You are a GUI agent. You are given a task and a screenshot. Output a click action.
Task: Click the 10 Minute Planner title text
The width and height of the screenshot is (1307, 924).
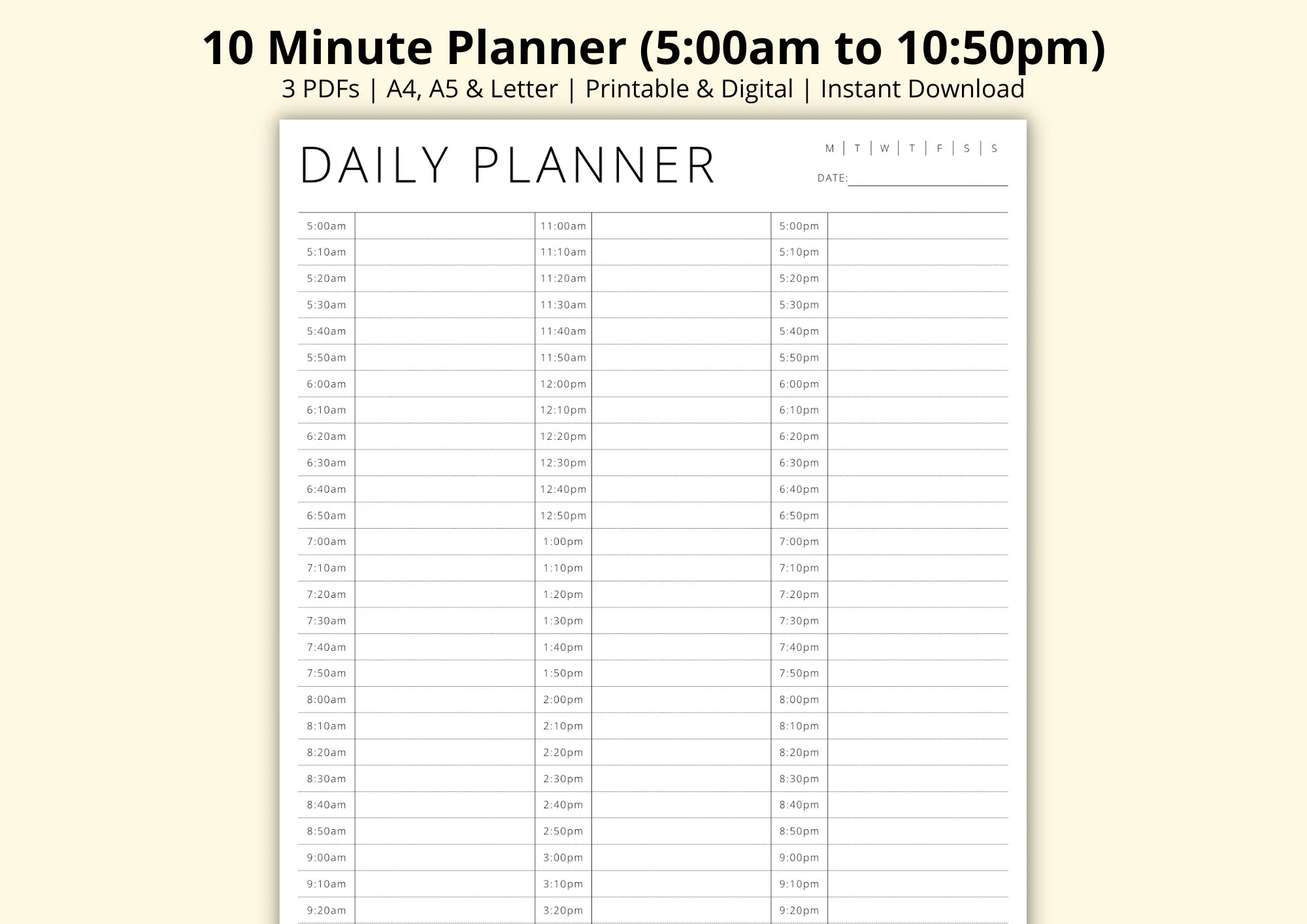[x=653, y=47]
